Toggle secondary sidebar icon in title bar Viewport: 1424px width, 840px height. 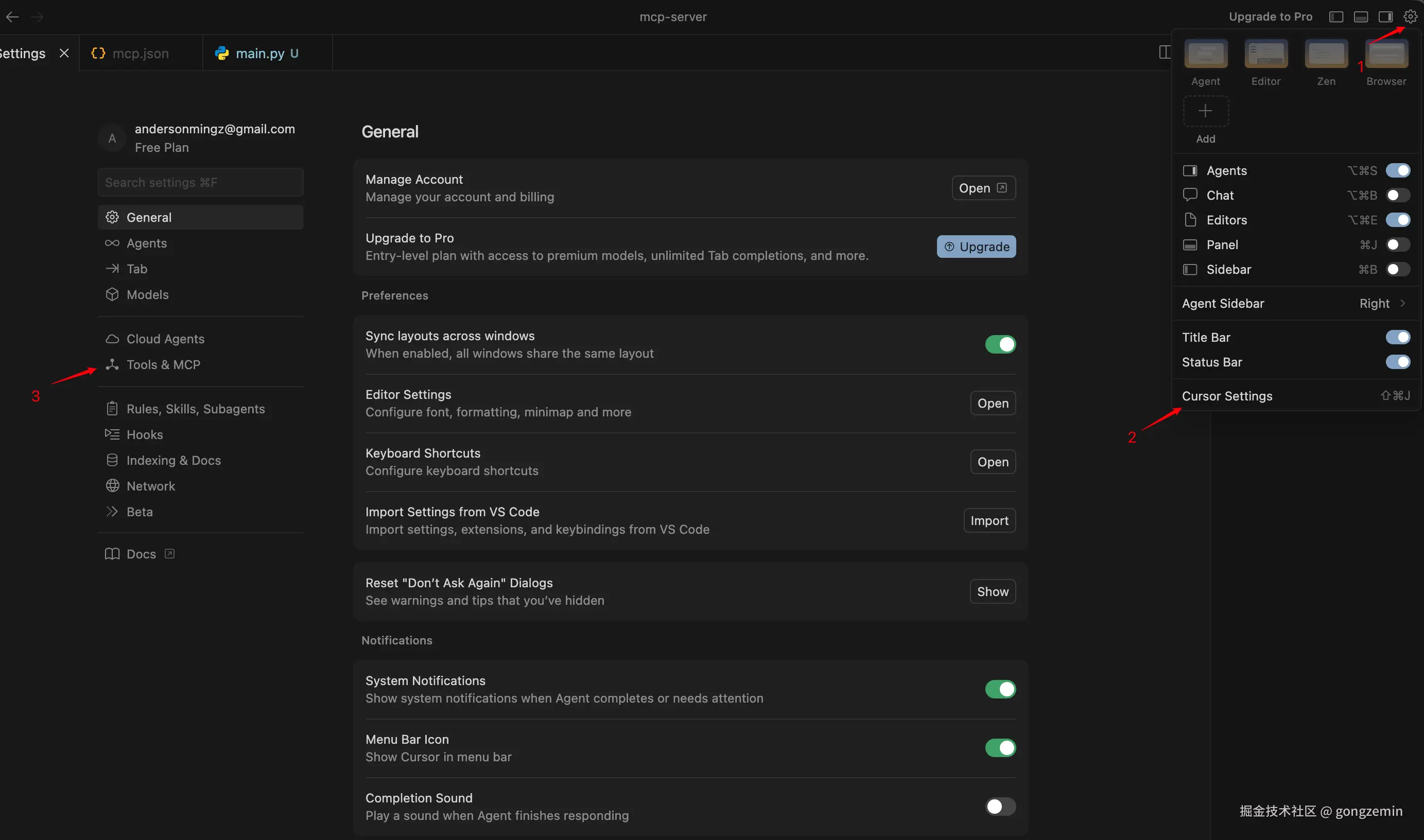(1385, 17)
